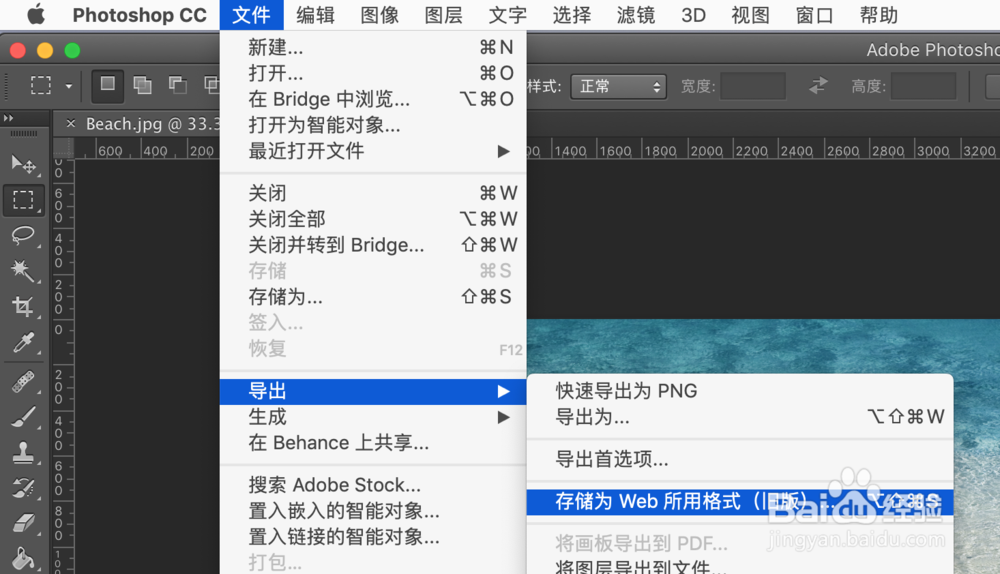This screenshot has height=574, width=1000.
Task: Choose 快速导出为 PNG
Action: click(x=740, y=391)
